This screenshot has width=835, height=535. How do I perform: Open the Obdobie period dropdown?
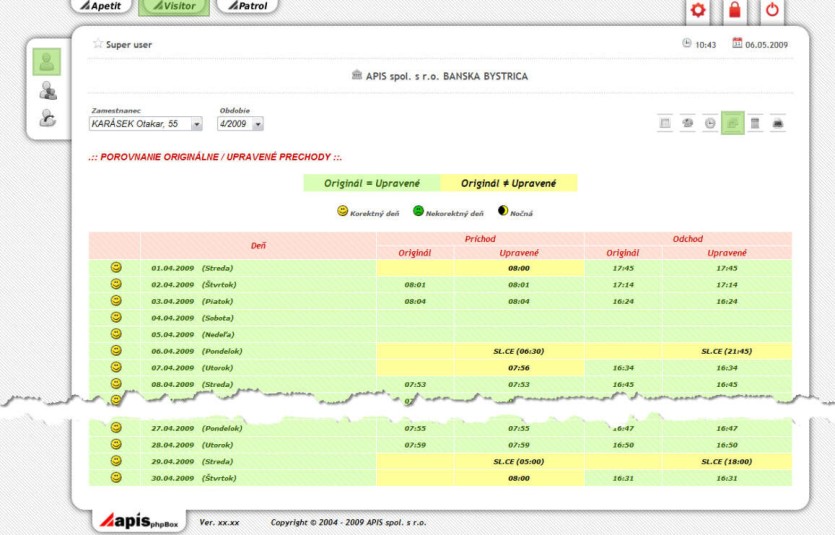(257, 124)
